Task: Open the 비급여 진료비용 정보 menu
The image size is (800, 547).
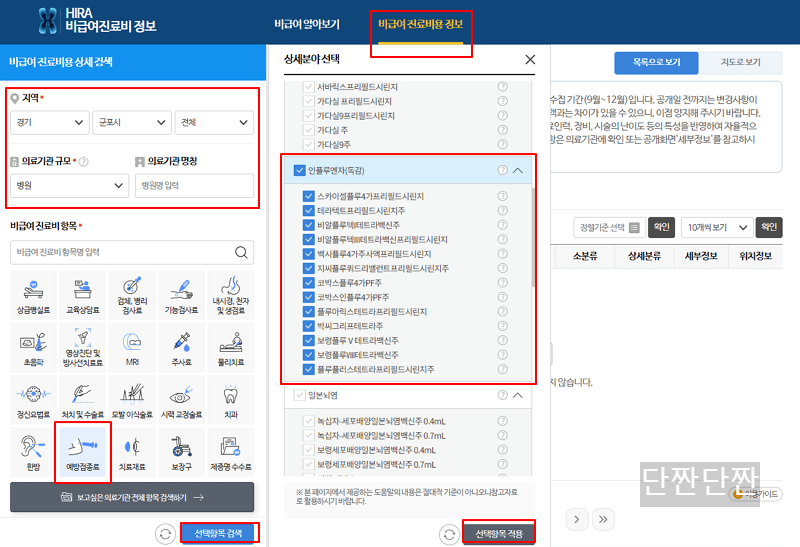Action: [420, 24]
